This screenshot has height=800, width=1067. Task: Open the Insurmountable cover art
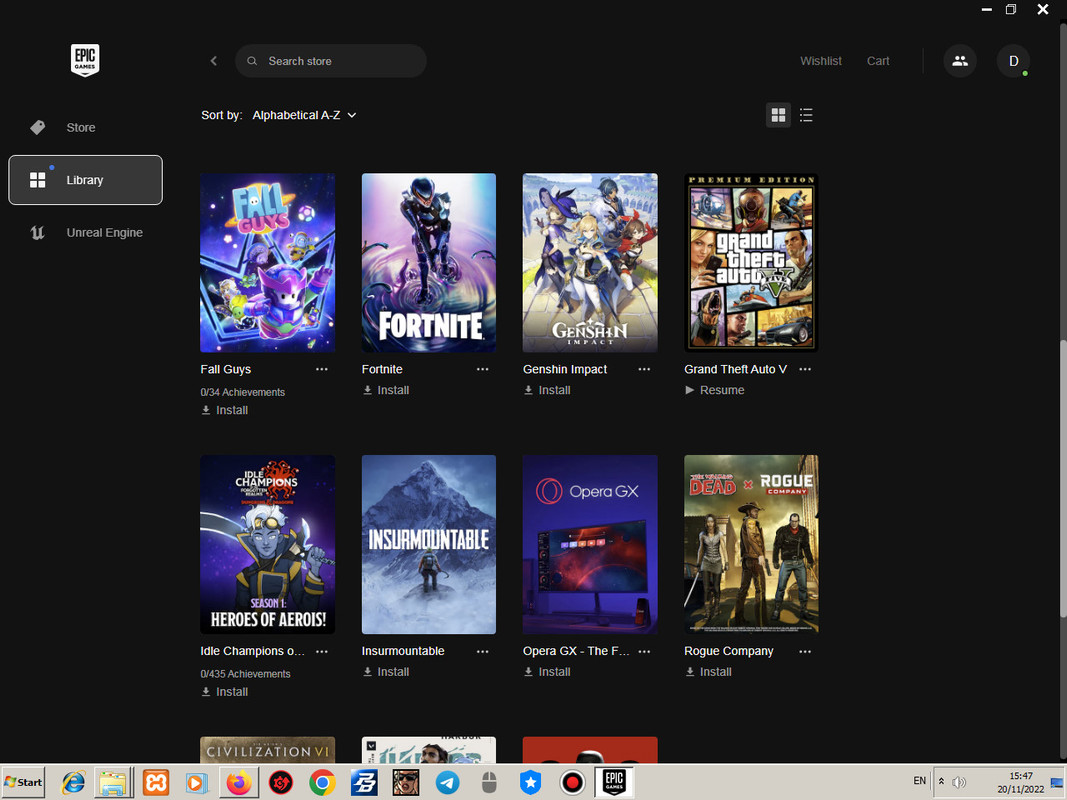(x=429, y=544)
